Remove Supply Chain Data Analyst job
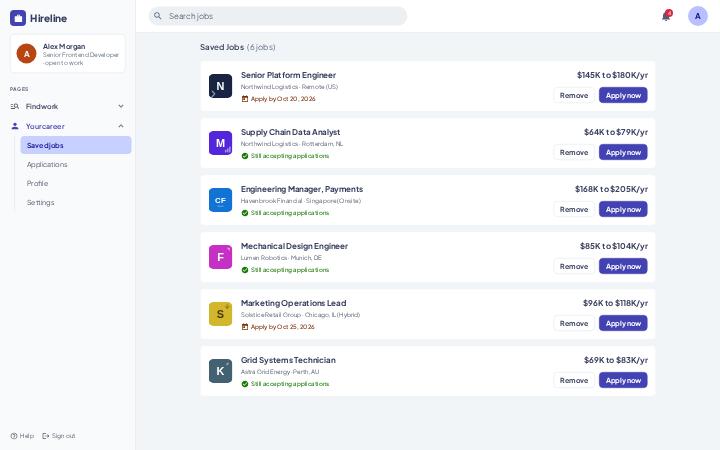 pyautogui.click(x=574, y=152)
